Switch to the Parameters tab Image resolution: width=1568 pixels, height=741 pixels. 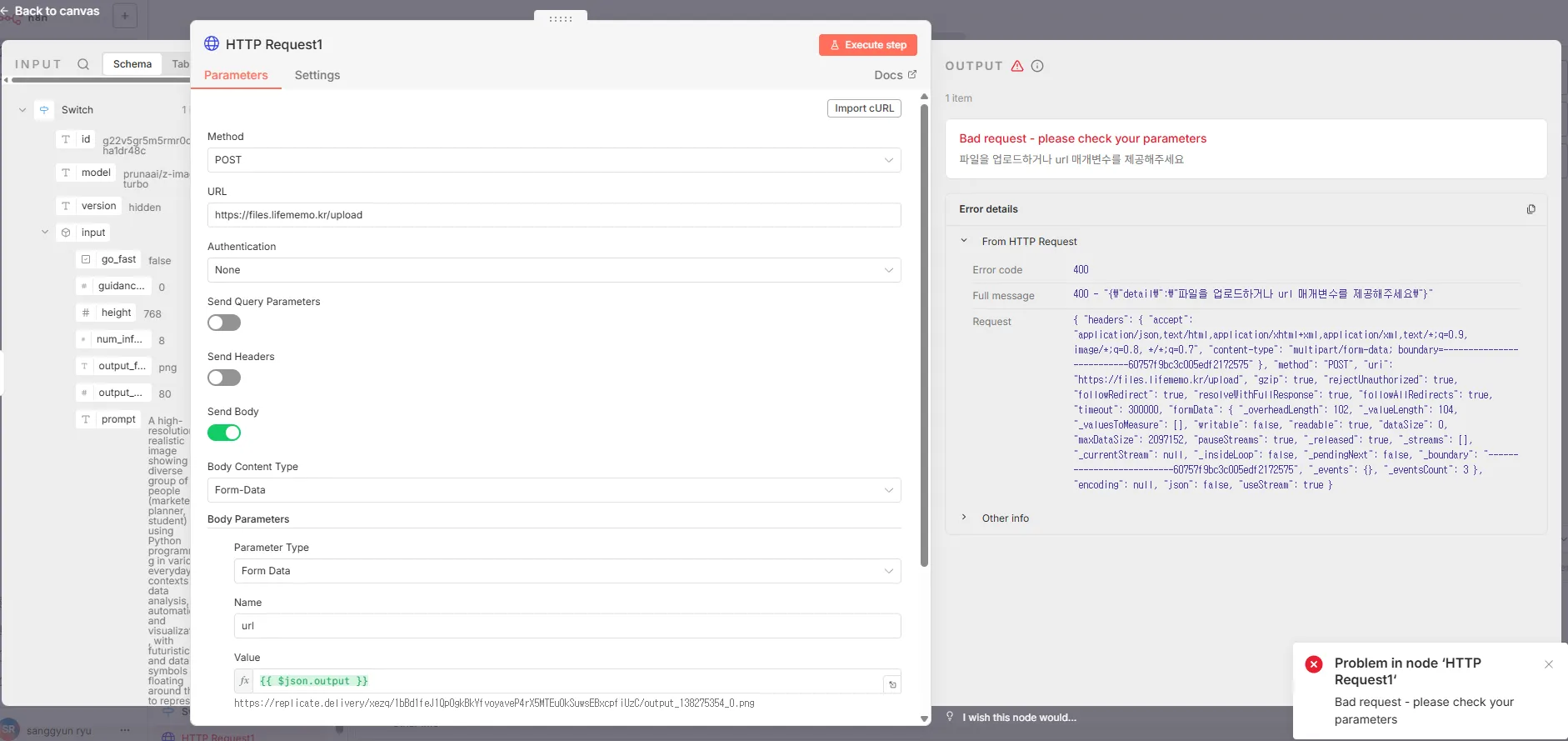coord(236,75)
